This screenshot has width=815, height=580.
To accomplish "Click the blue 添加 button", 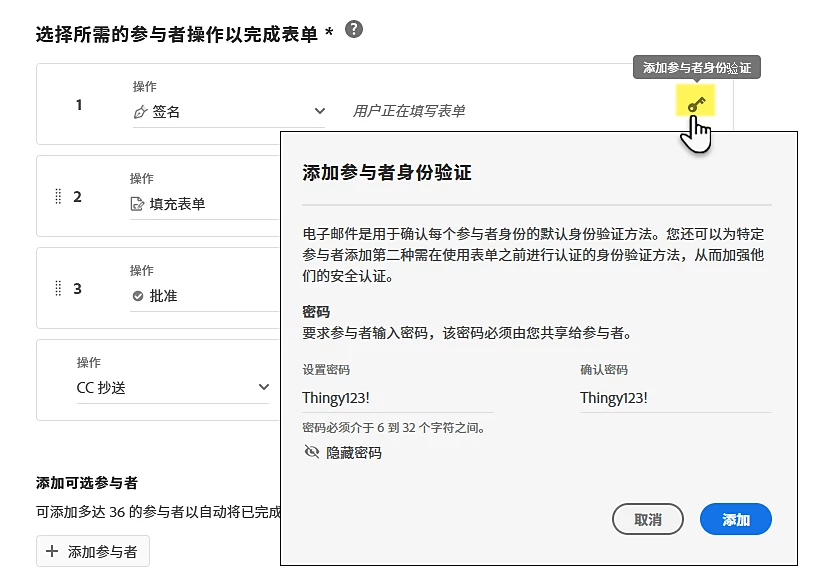I will click(x=735, y=519).
